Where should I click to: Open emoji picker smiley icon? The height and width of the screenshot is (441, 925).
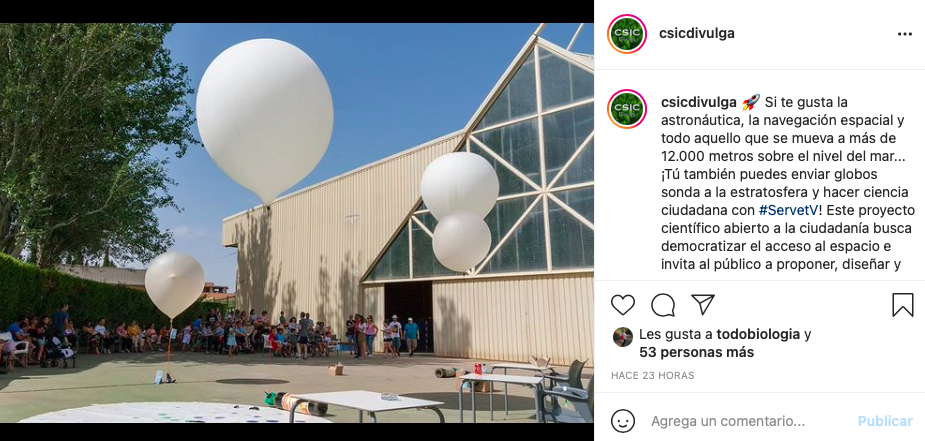coord(623,421)
